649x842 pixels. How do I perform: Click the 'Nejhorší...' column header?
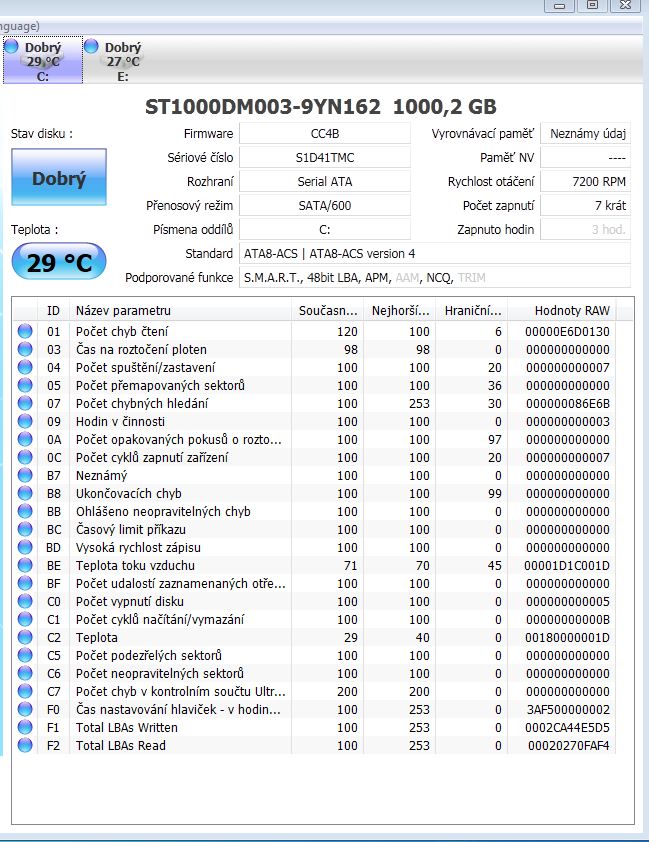pos(400,310)
